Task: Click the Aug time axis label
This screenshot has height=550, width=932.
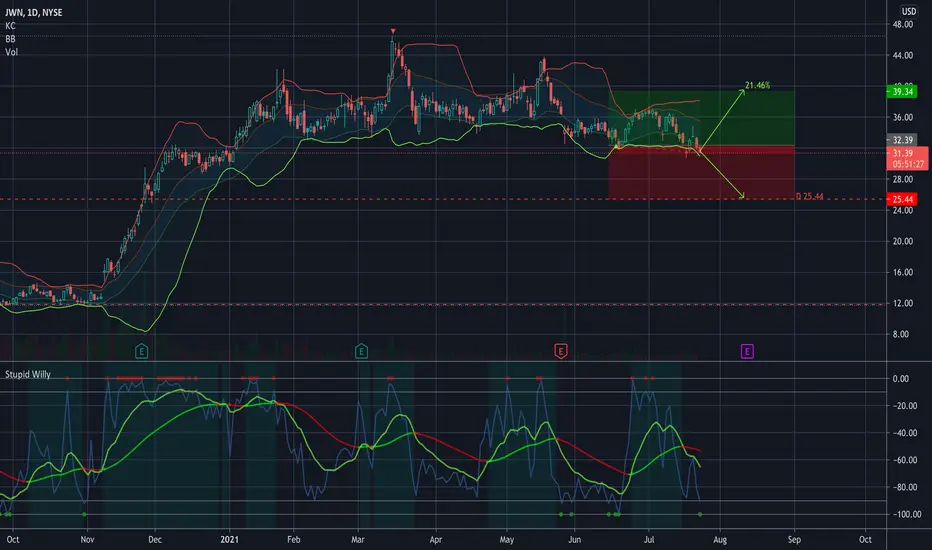Action: (x=720, y=539)
